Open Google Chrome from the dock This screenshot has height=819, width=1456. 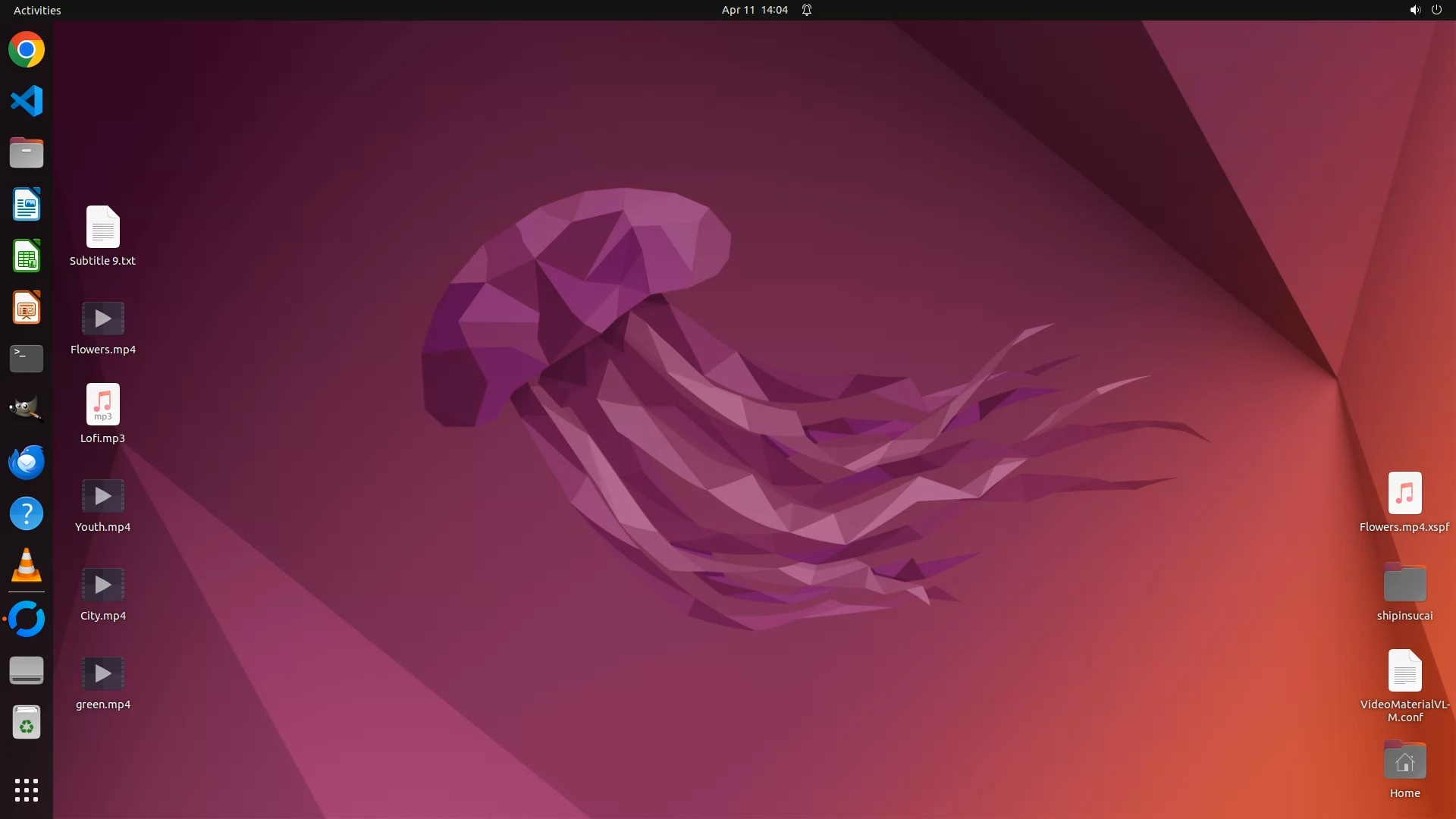click(27, 50)
